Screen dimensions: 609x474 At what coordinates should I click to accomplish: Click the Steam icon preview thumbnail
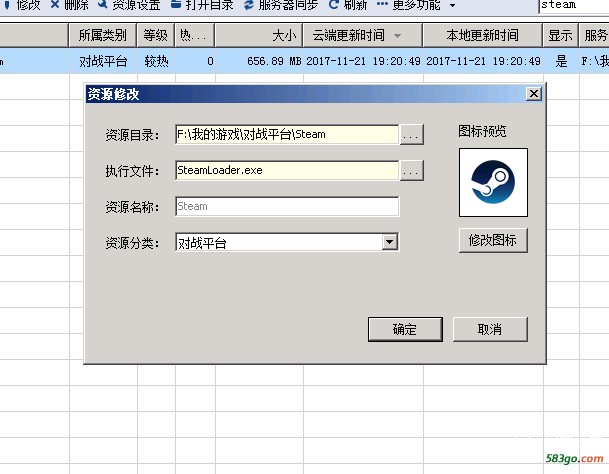(493, 182)
